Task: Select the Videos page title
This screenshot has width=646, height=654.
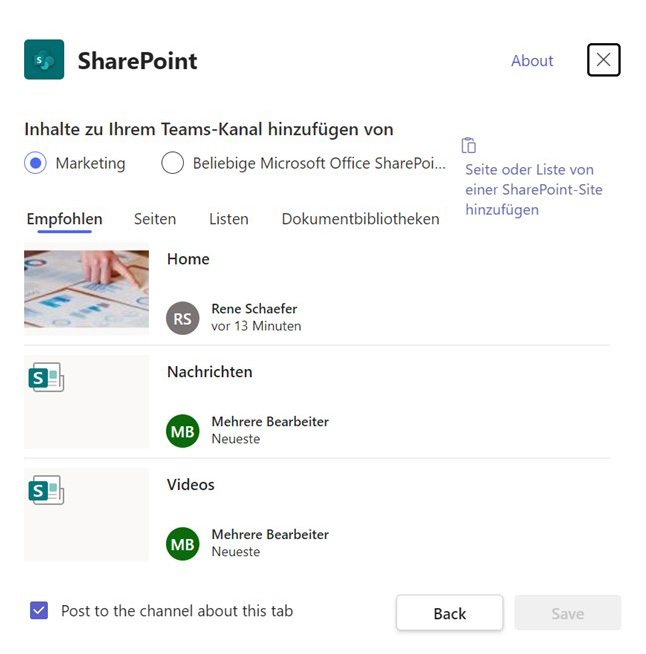Action: tap(191, 485)
